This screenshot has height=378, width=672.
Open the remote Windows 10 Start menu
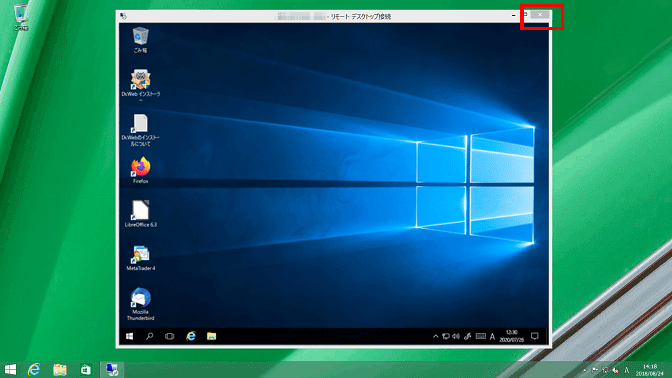(x=129, y=336)
